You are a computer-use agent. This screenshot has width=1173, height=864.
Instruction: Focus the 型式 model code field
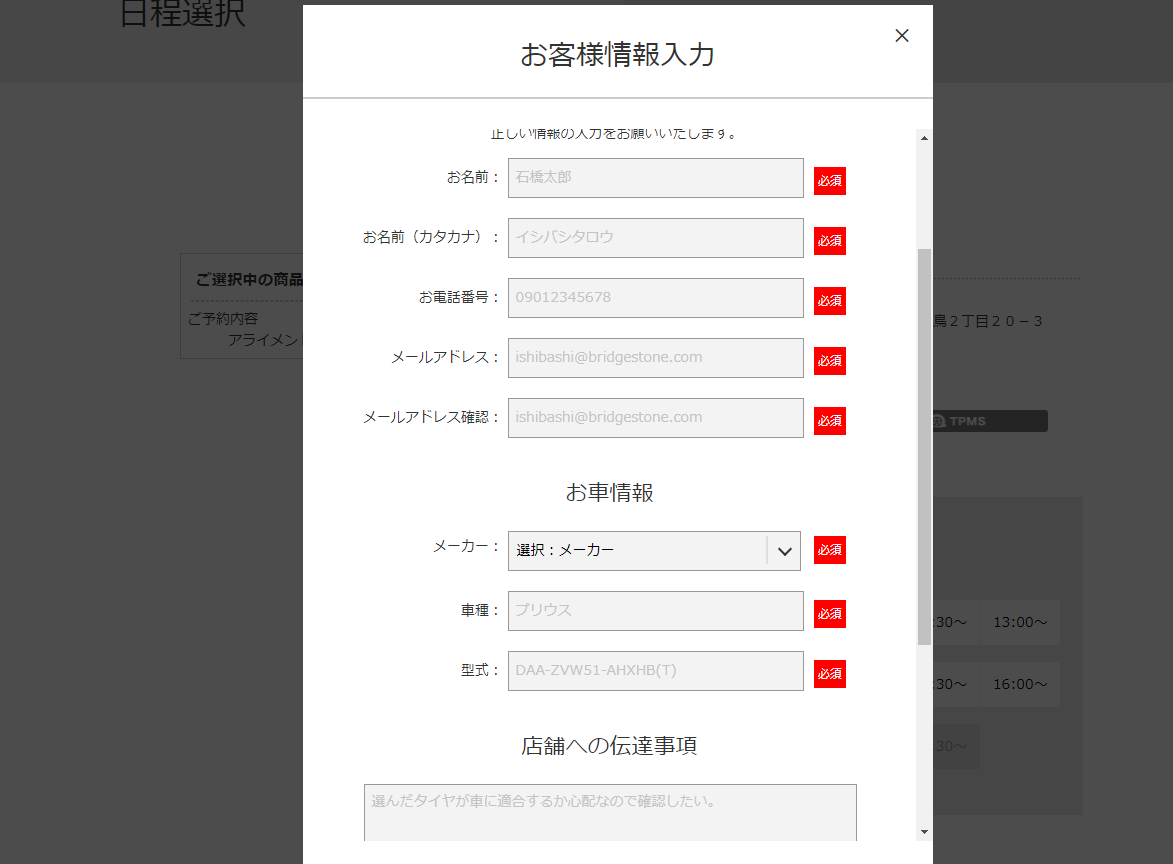point(655,671)
